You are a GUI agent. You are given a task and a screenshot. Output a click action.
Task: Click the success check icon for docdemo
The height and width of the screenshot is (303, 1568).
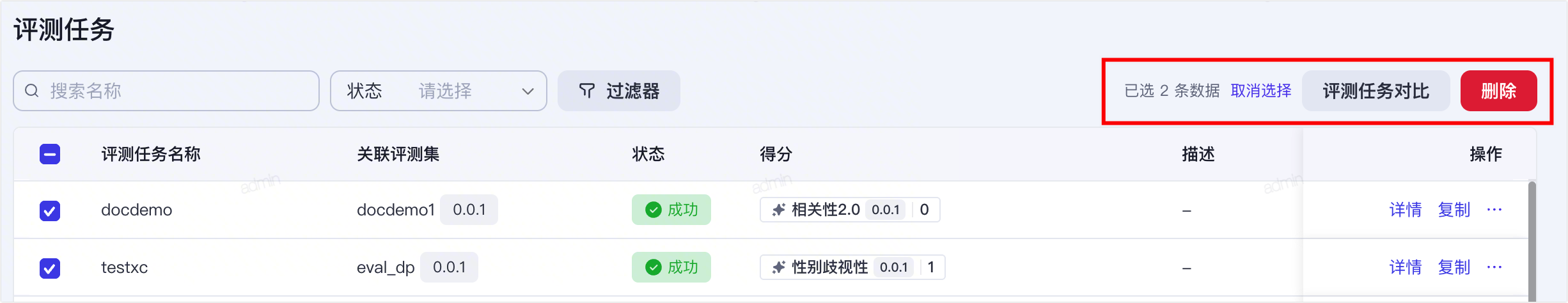[x=653, y=210]
